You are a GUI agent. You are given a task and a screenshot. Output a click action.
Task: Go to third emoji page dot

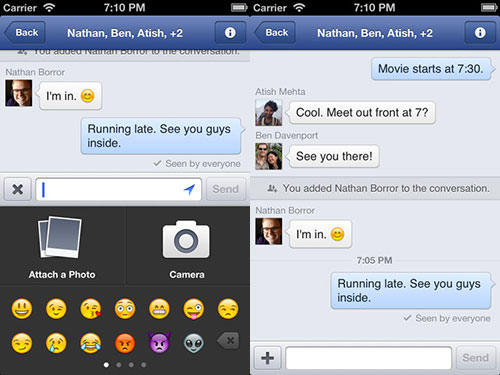pos(131,365)
